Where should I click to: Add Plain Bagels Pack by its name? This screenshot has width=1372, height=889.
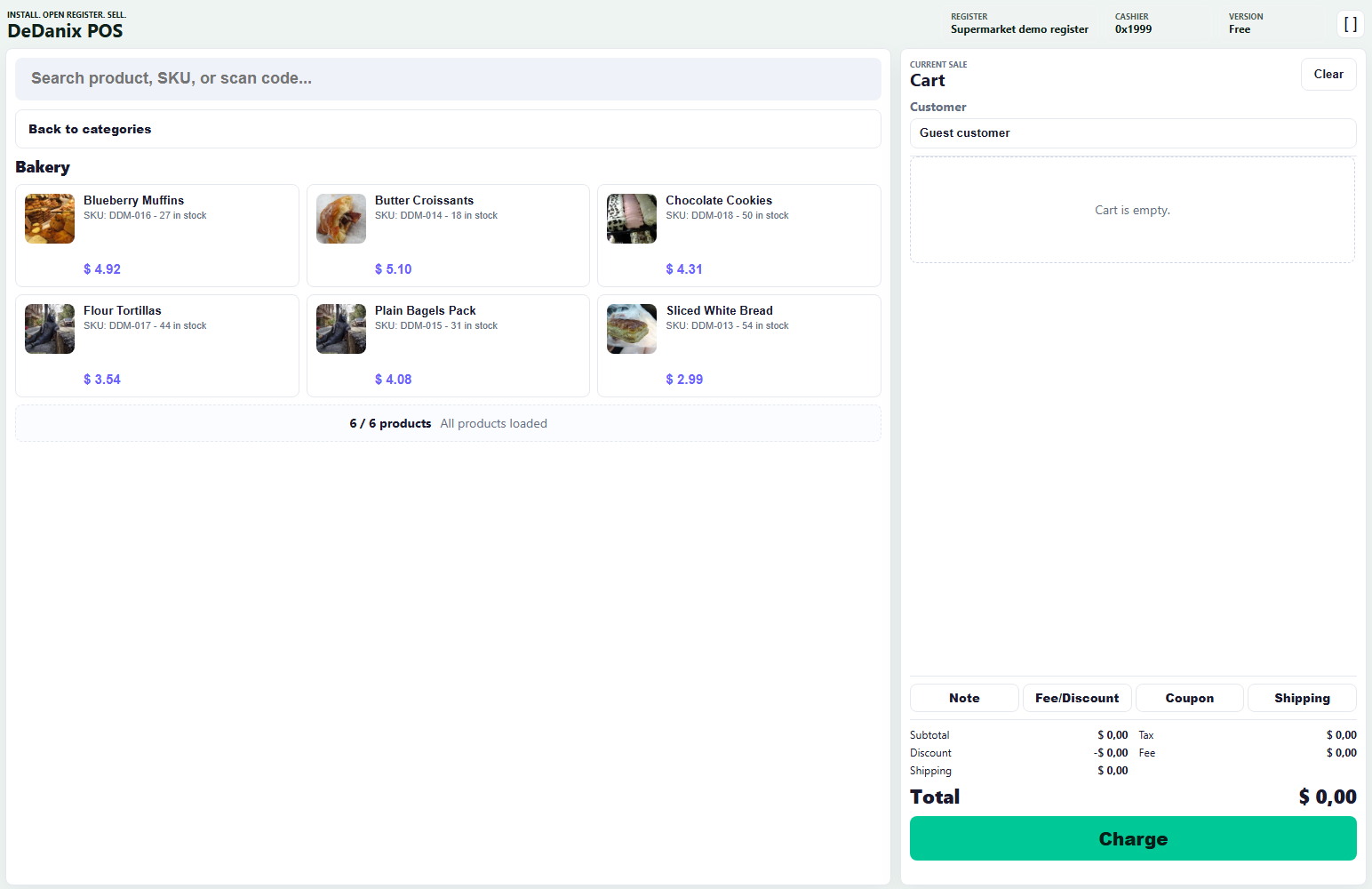(425, 310)
